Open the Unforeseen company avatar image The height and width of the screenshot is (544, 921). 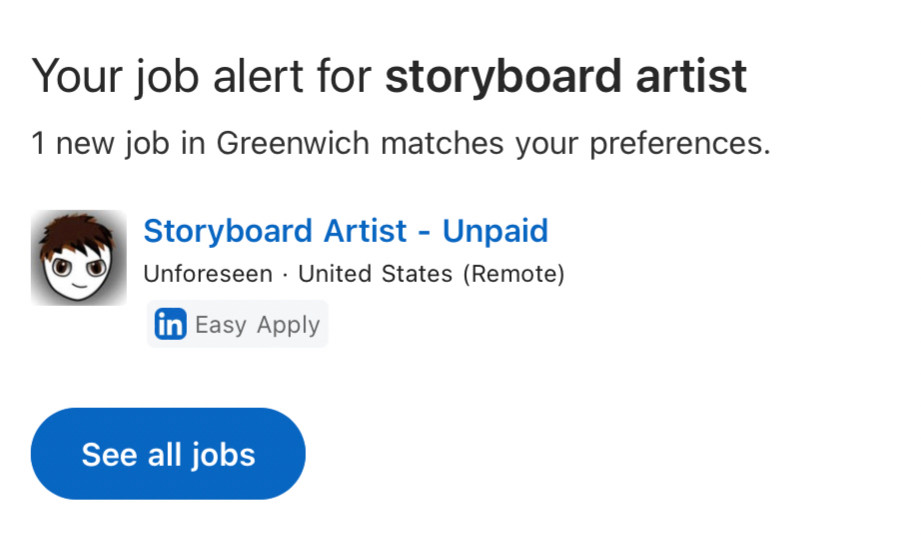pos(79,257)
